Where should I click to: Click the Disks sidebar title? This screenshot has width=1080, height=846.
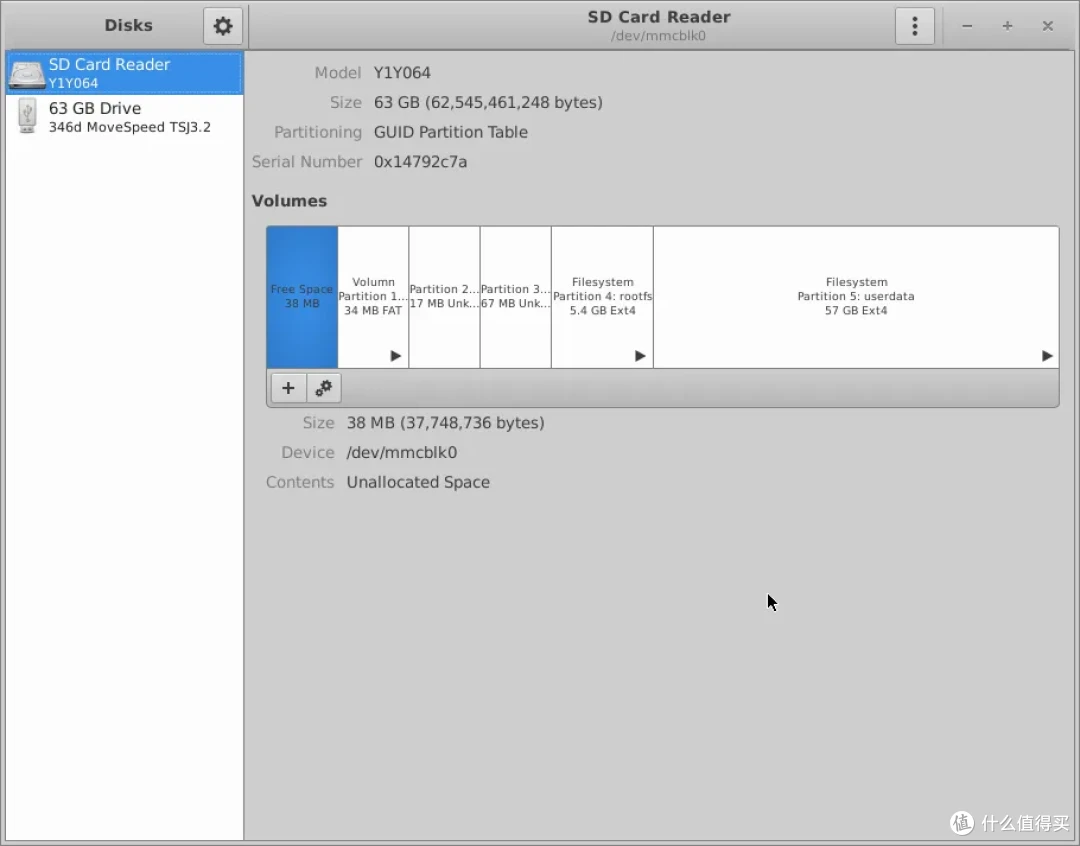pos(128,25)
